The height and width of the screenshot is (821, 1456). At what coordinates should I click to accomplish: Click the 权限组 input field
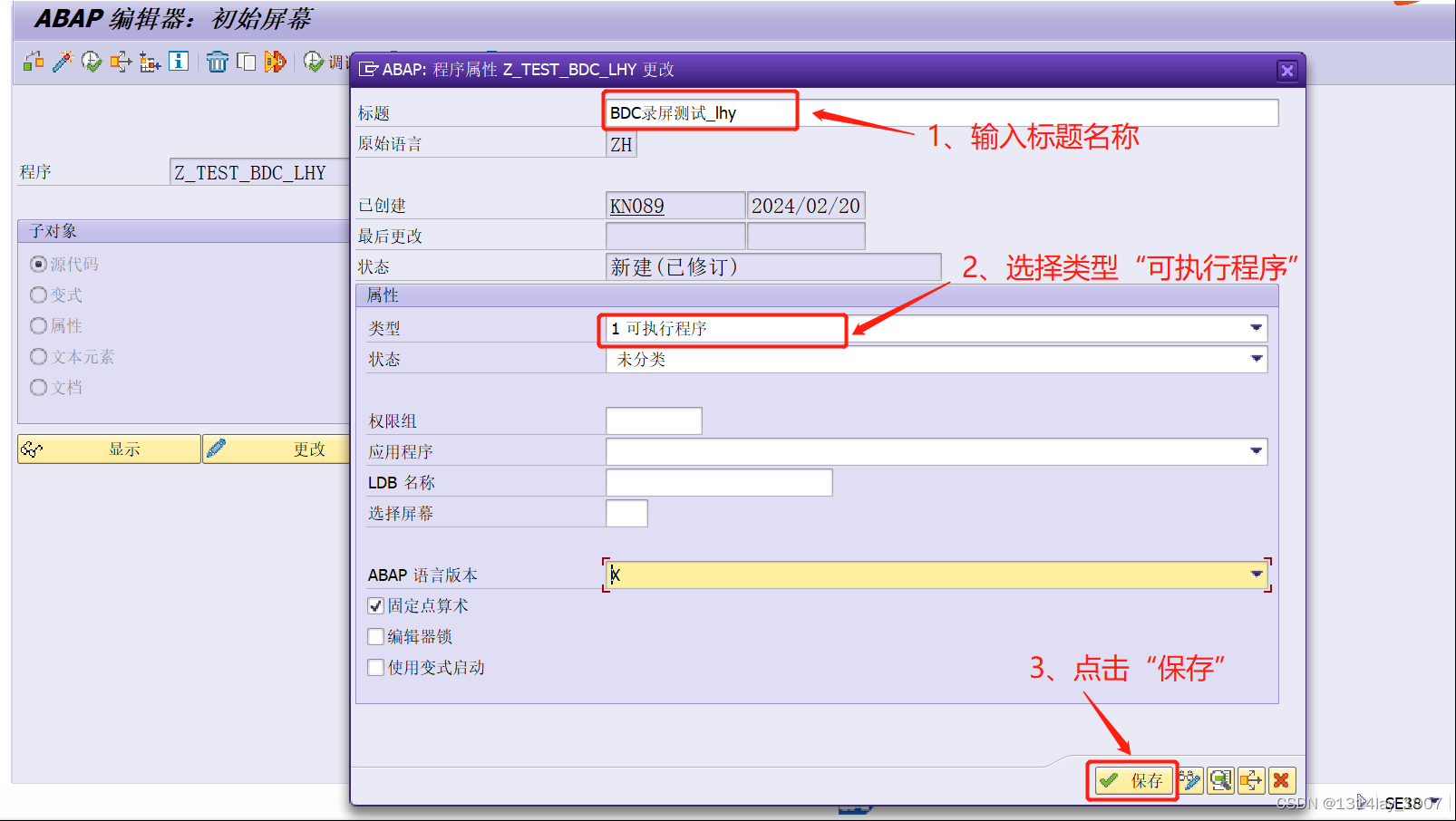[654, 420]
